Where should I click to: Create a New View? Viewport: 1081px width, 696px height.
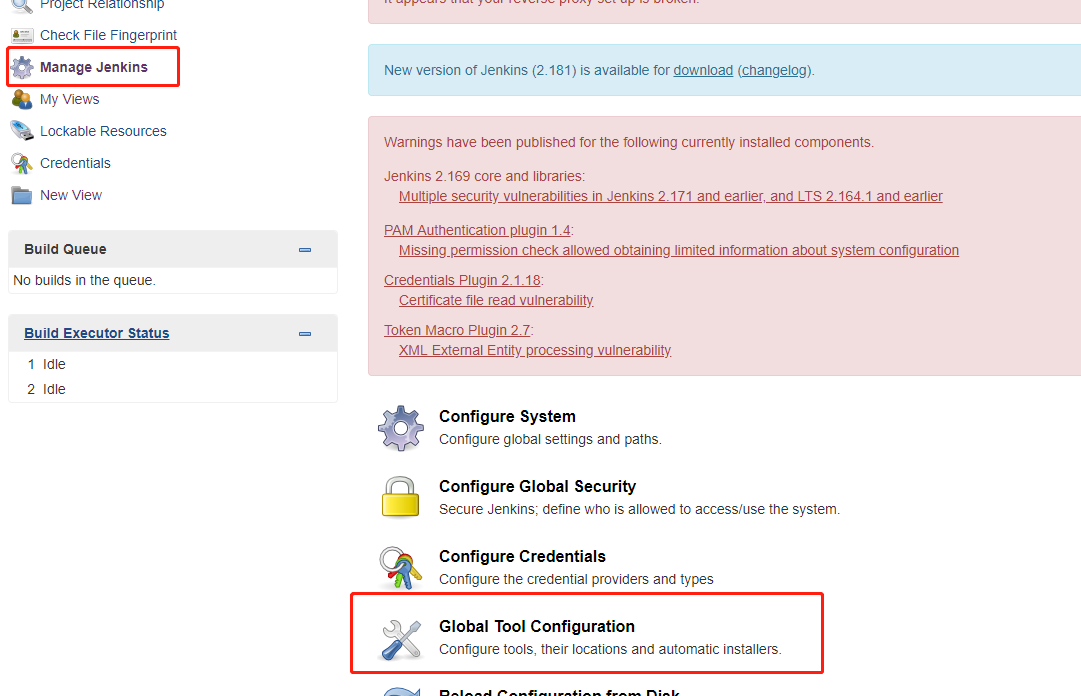71,195
